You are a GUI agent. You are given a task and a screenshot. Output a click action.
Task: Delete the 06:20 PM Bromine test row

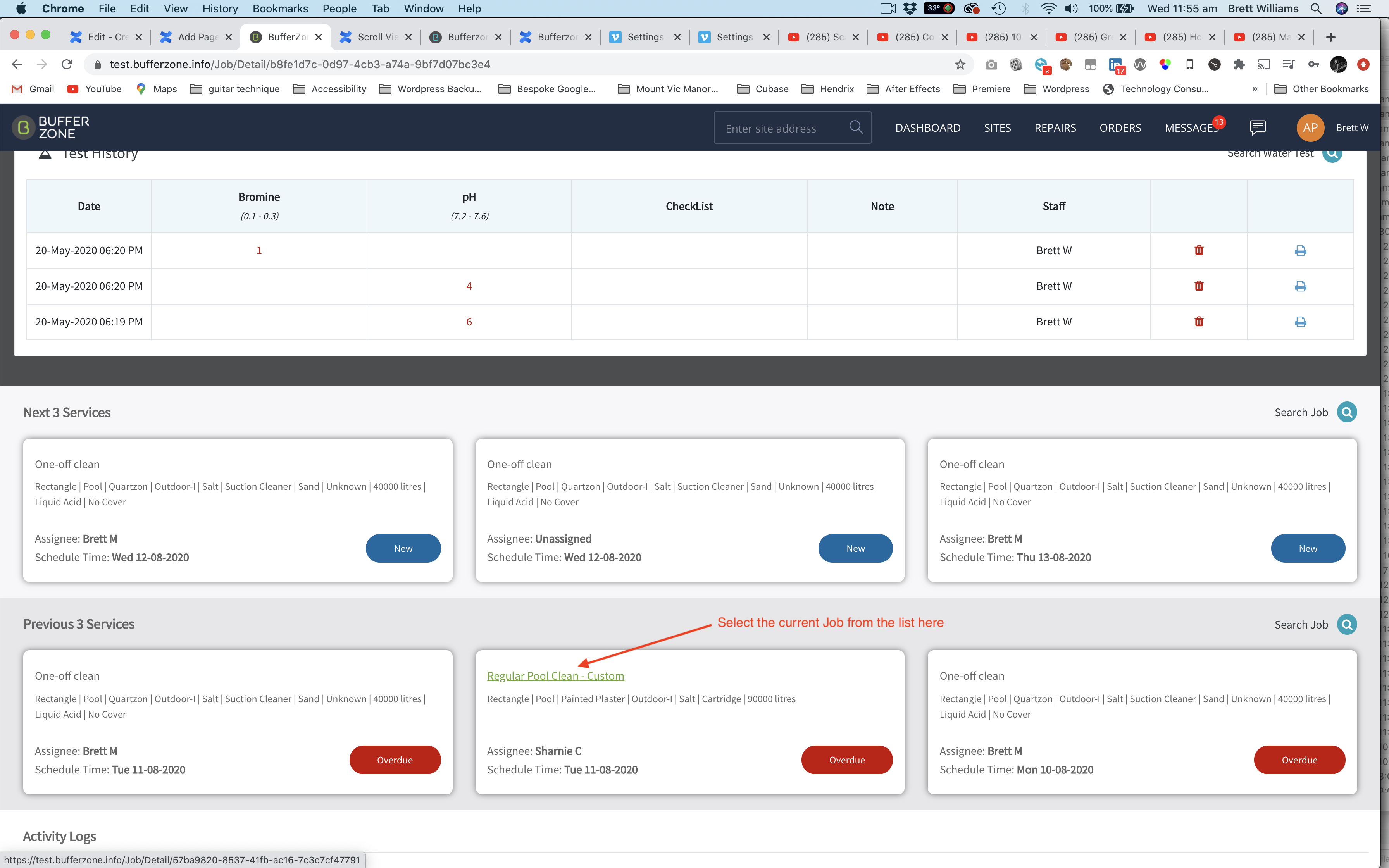click(x=1199, y=250)
